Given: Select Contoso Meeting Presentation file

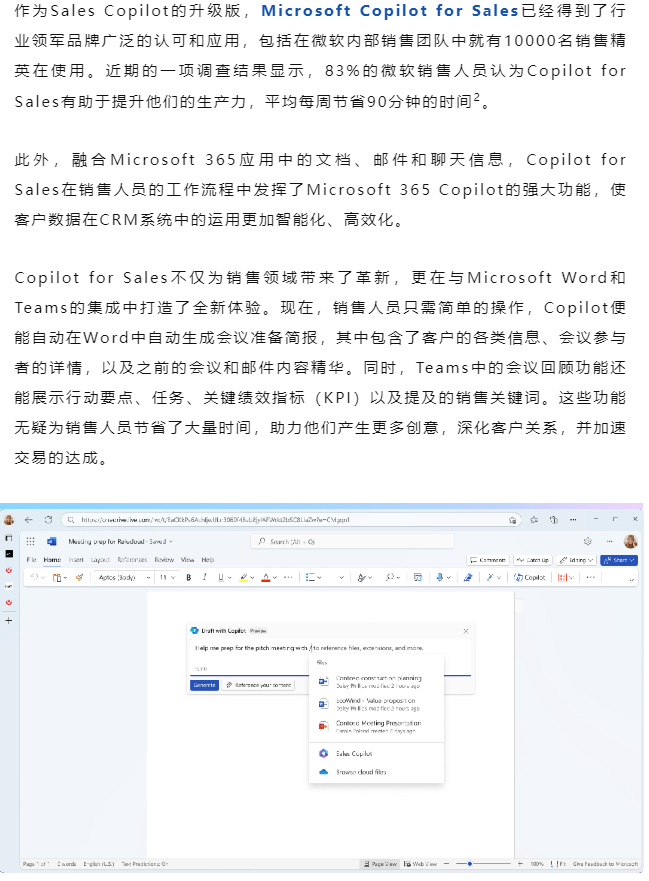Looking at the screenshot, I should click(376, 726).
